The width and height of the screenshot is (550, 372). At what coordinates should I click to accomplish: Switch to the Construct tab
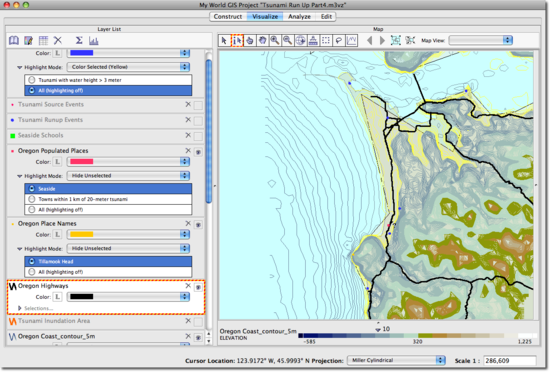[228, 16]
